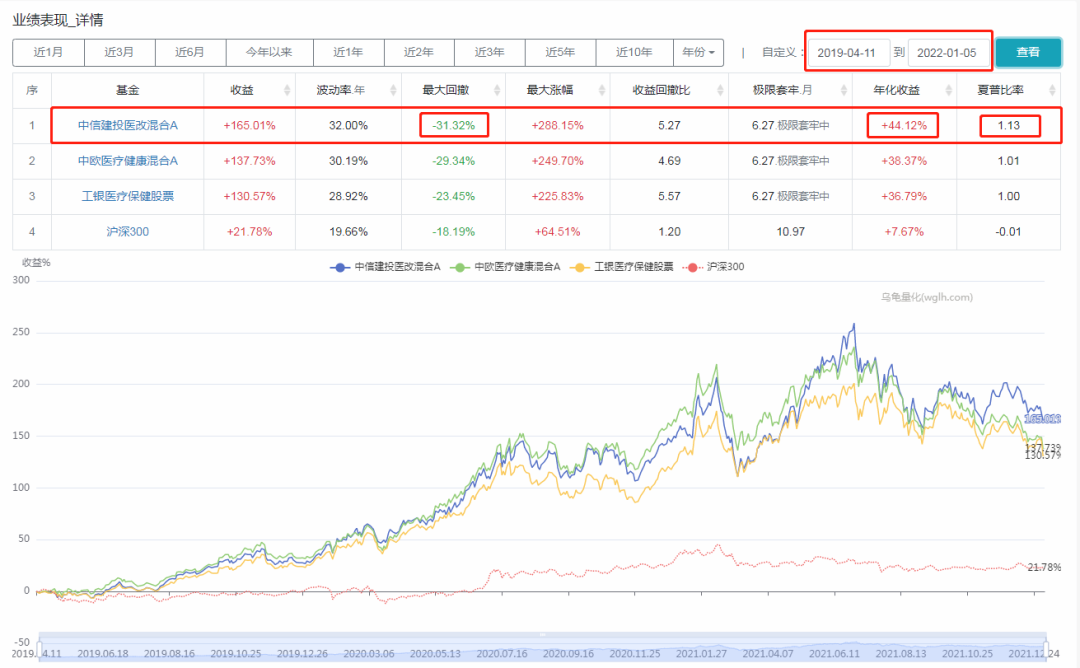The width and height of the screenshot is (1080, 668).
Task: Switch to 今年以来 range tab
Action: (x=269, y=52)
